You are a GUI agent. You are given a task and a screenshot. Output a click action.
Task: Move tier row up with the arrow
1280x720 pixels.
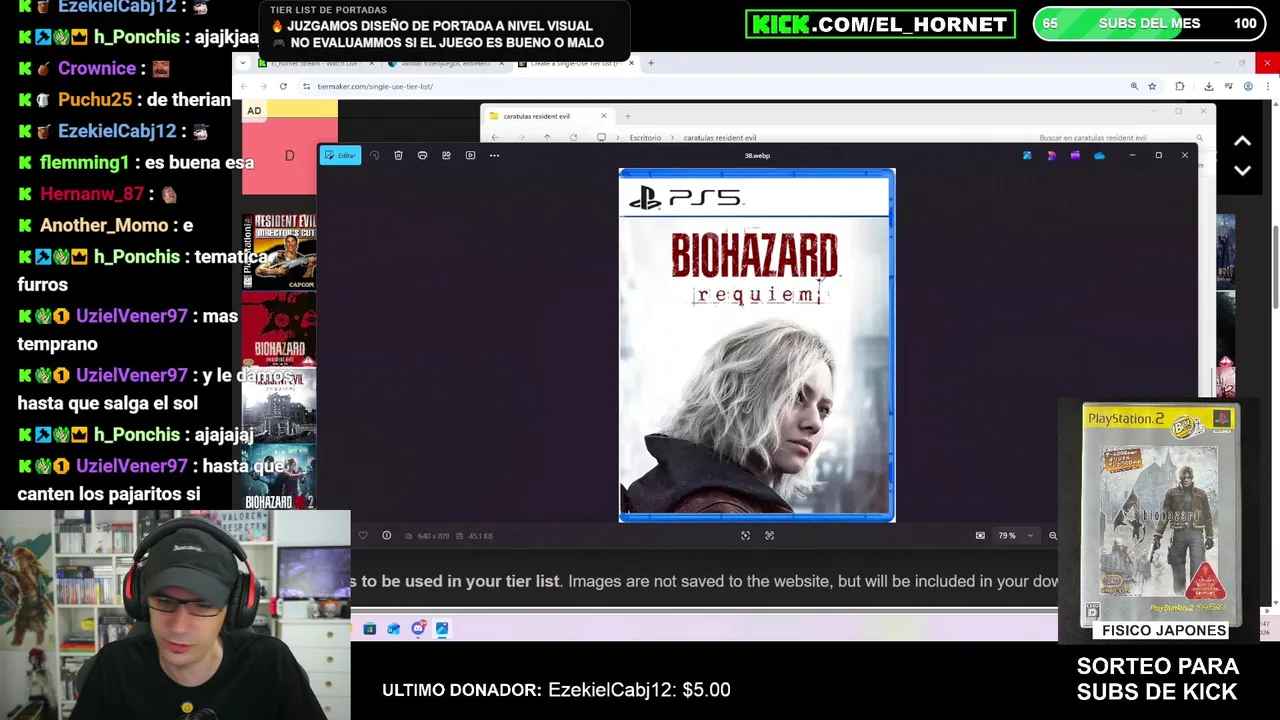1242,141
